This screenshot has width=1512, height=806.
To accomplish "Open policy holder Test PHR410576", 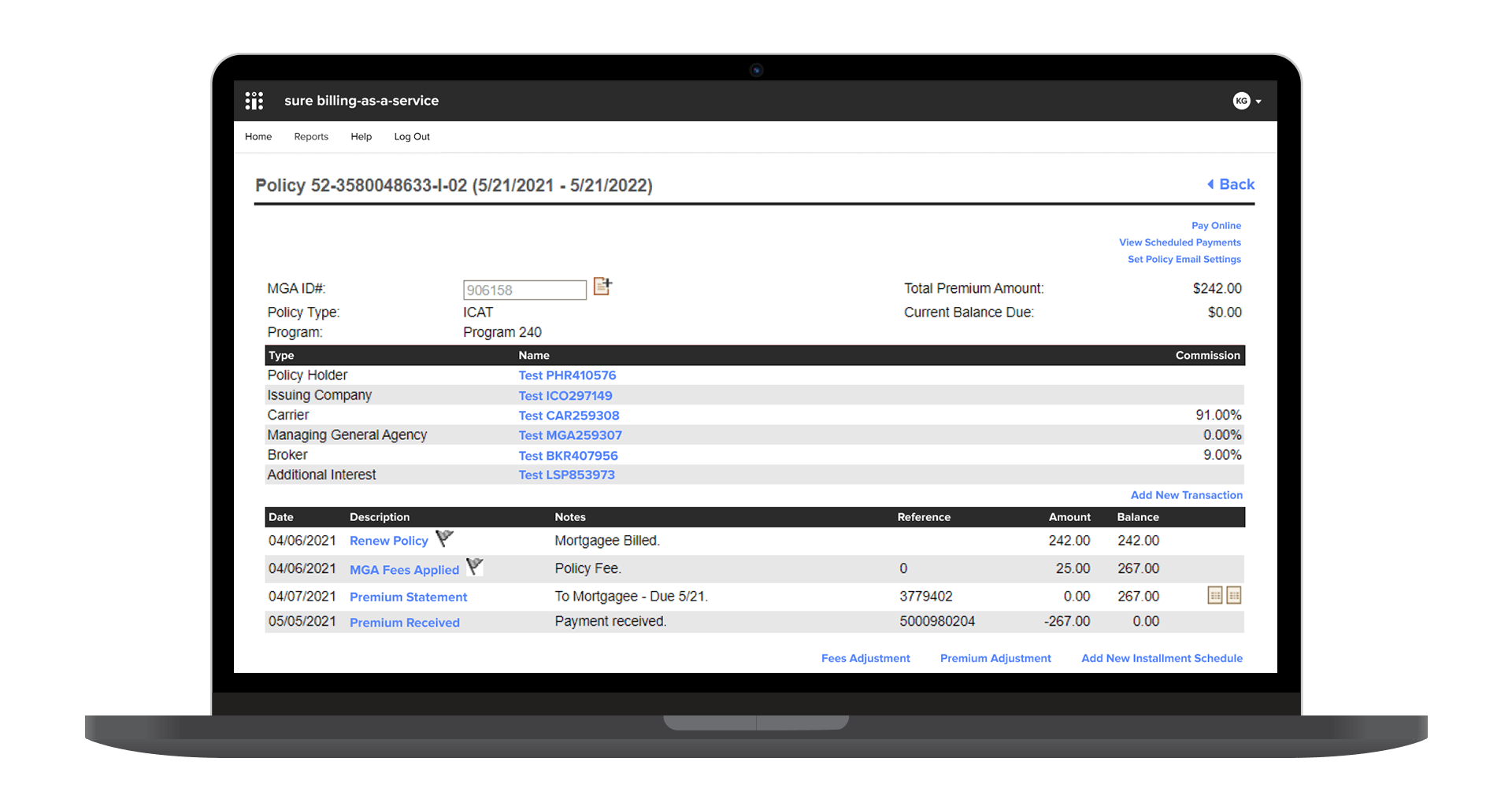I will (567, 375).
